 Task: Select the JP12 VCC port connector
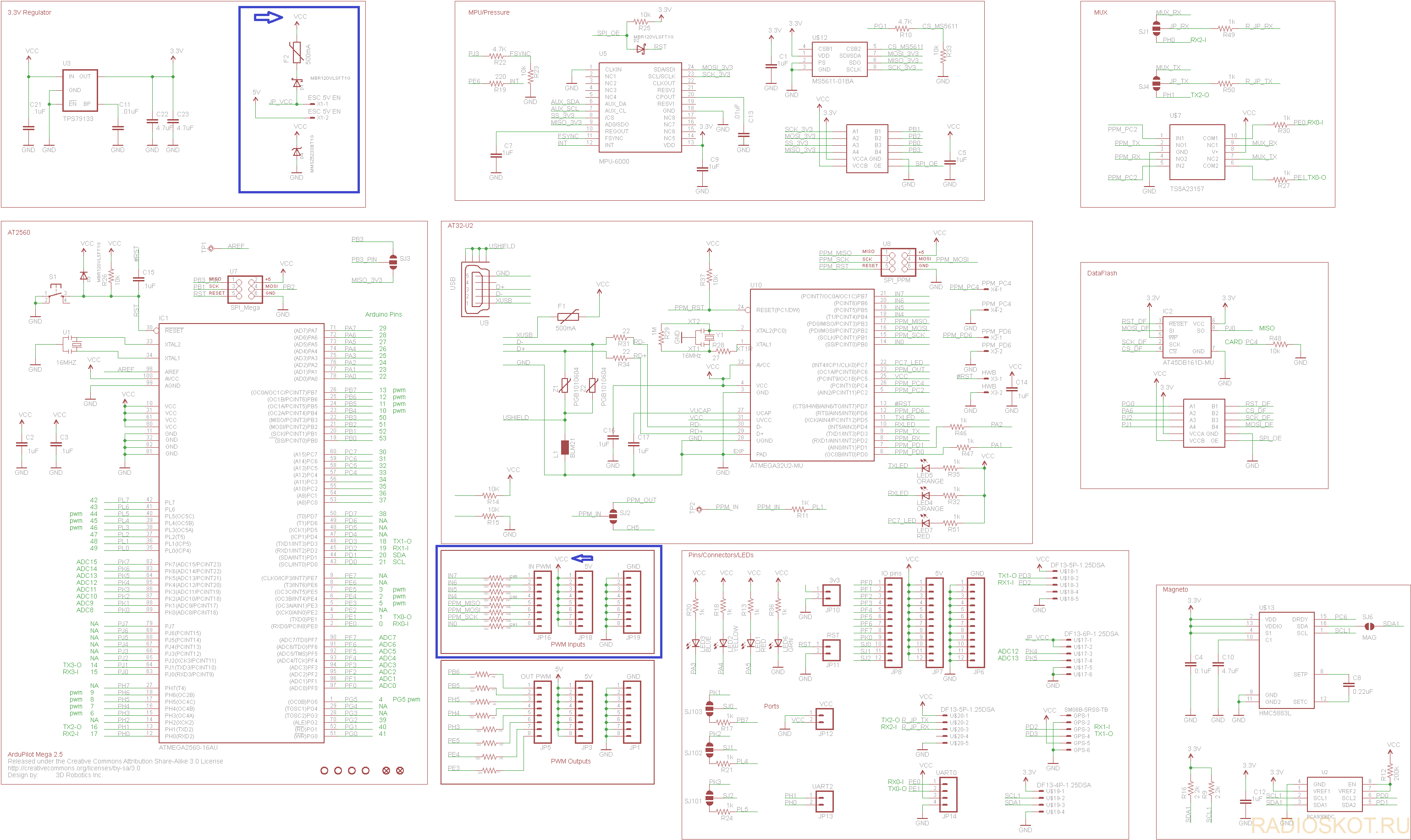(x=825, y=719)
